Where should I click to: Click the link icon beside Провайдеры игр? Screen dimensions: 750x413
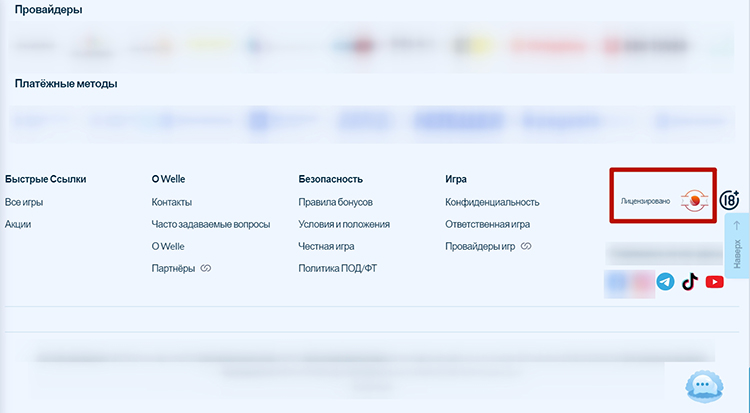click(526, 246)
